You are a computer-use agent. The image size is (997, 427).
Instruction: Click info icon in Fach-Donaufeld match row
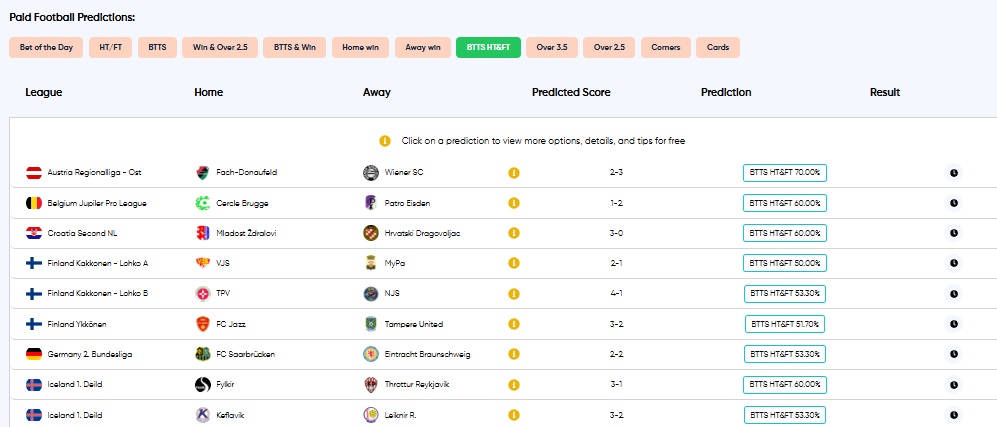(x=514, y=172)
